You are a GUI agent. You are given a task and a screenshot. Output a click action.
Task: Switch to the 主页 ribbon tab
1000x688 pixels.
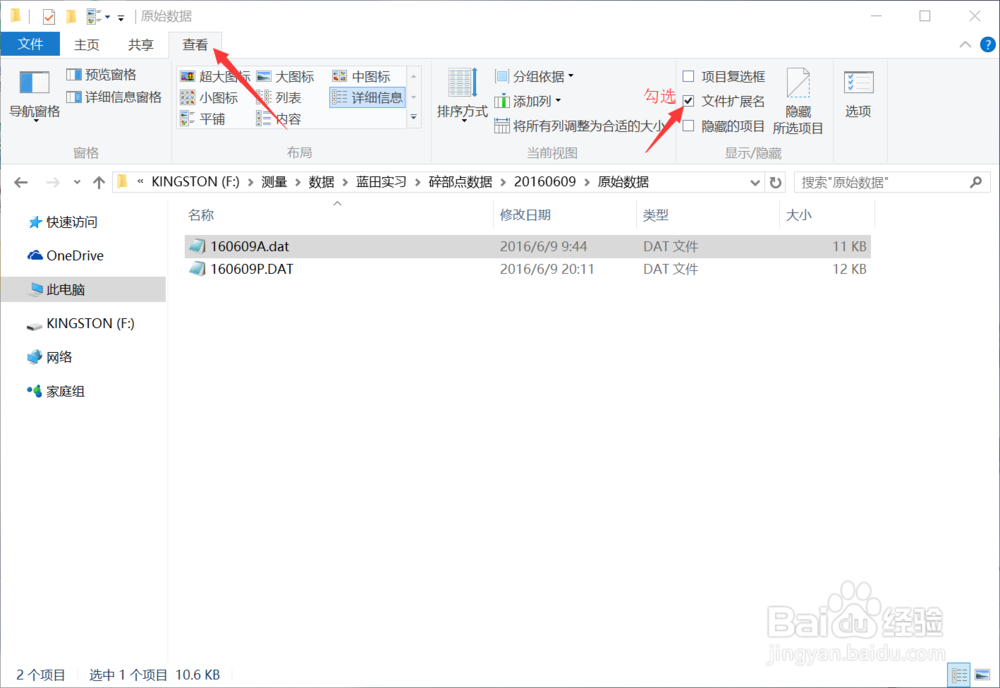[87, 44]
